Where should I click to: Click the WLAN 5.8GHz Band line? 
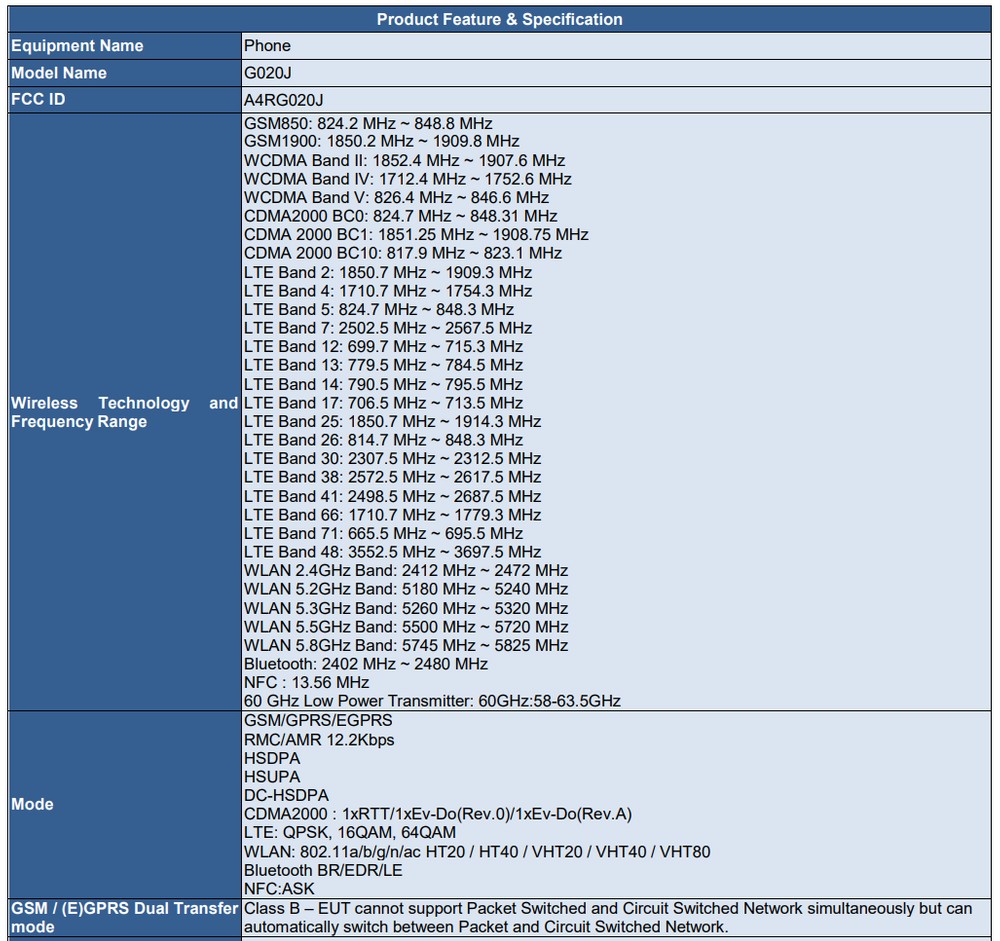pos(405,646)
